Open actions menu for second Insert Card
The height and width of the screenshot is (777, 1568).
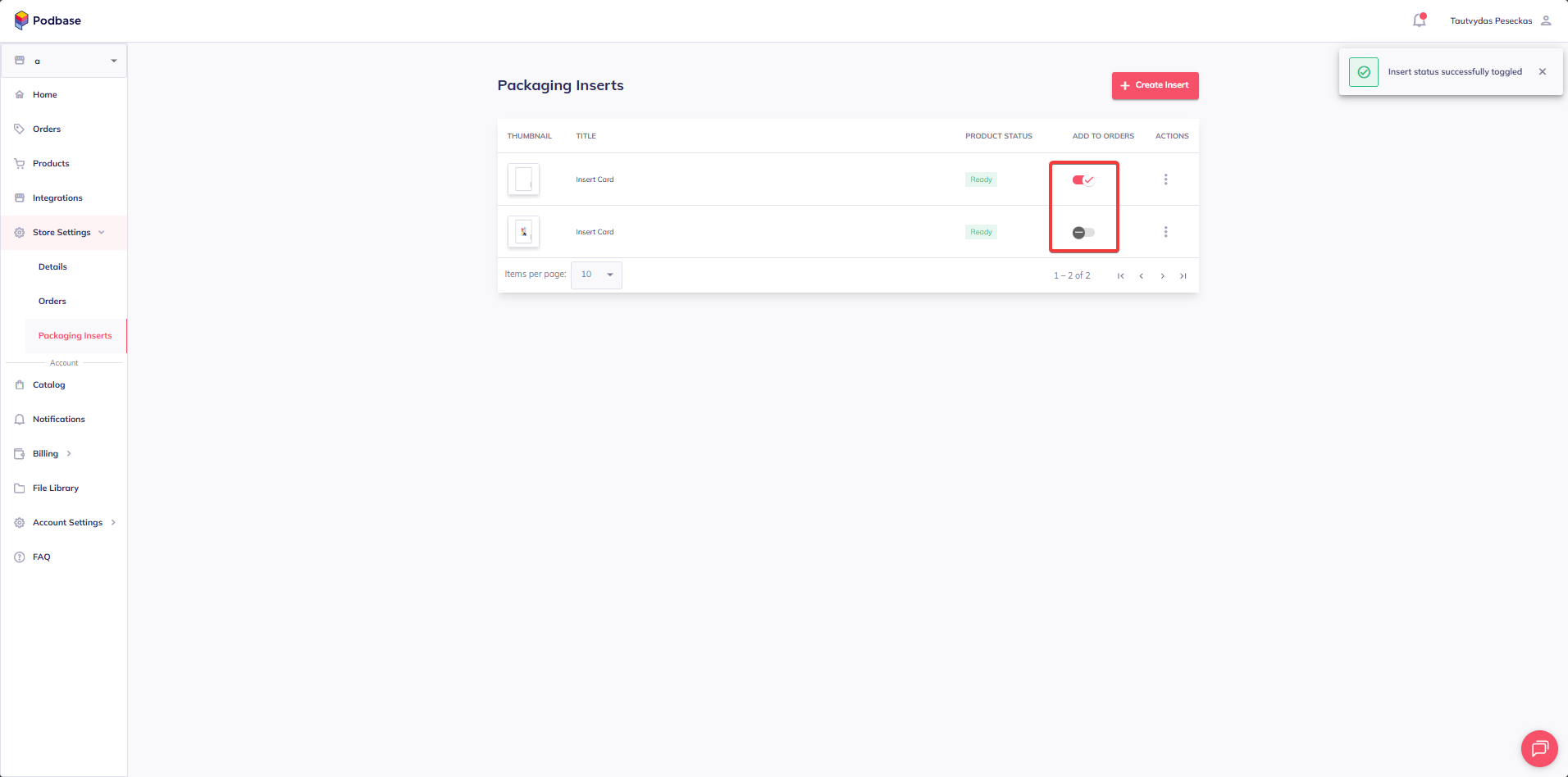tap(1165, 232)
